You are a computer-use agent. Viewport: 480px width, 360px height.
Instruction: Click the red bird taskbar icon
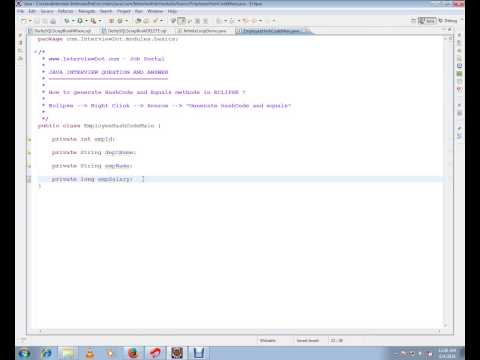155,353
